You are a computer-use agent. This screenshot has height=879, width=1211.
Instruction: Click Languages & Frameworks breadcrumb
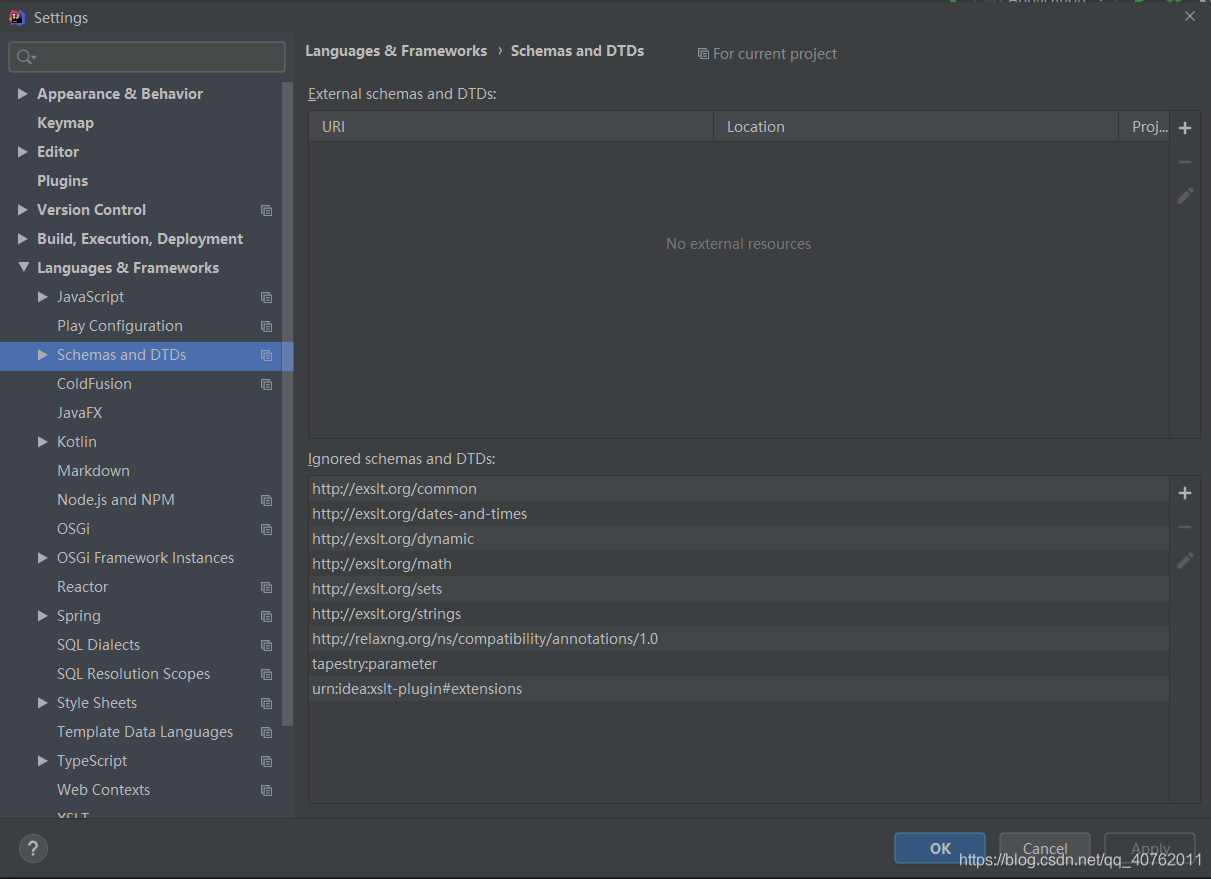pos(396,51)
